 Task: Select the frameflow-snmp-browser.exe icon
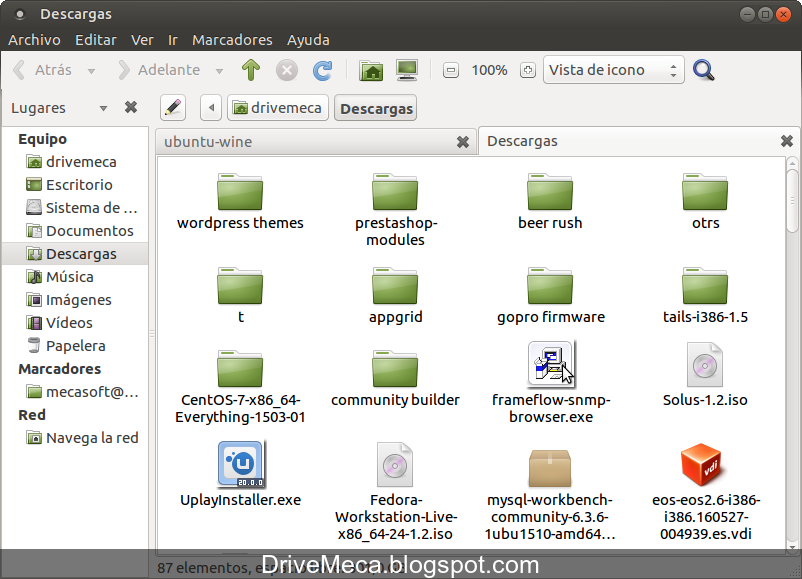click(x=549, y=364)
